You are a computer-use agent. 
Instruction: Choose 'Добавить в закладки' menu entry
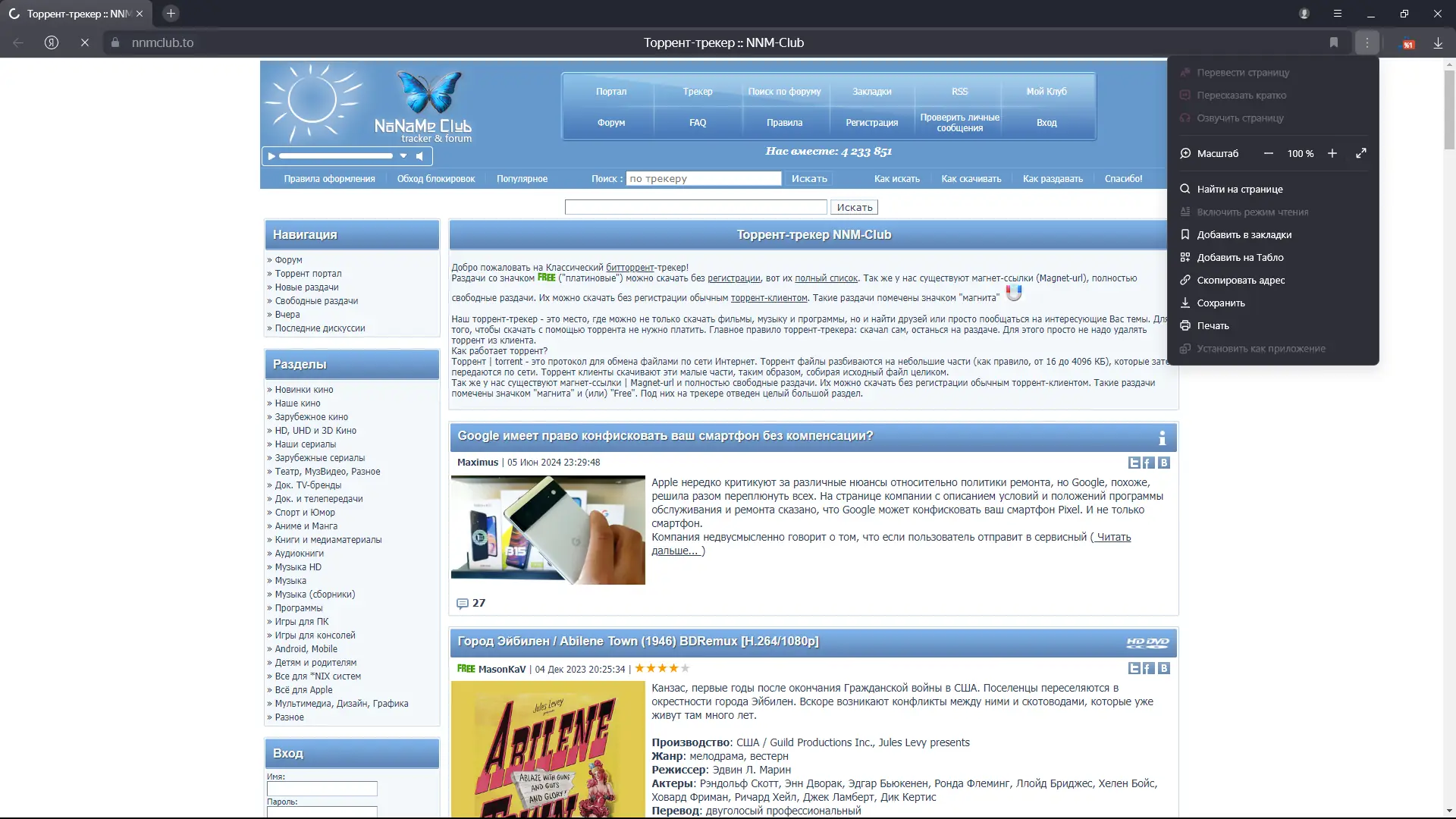(1244, 235)
